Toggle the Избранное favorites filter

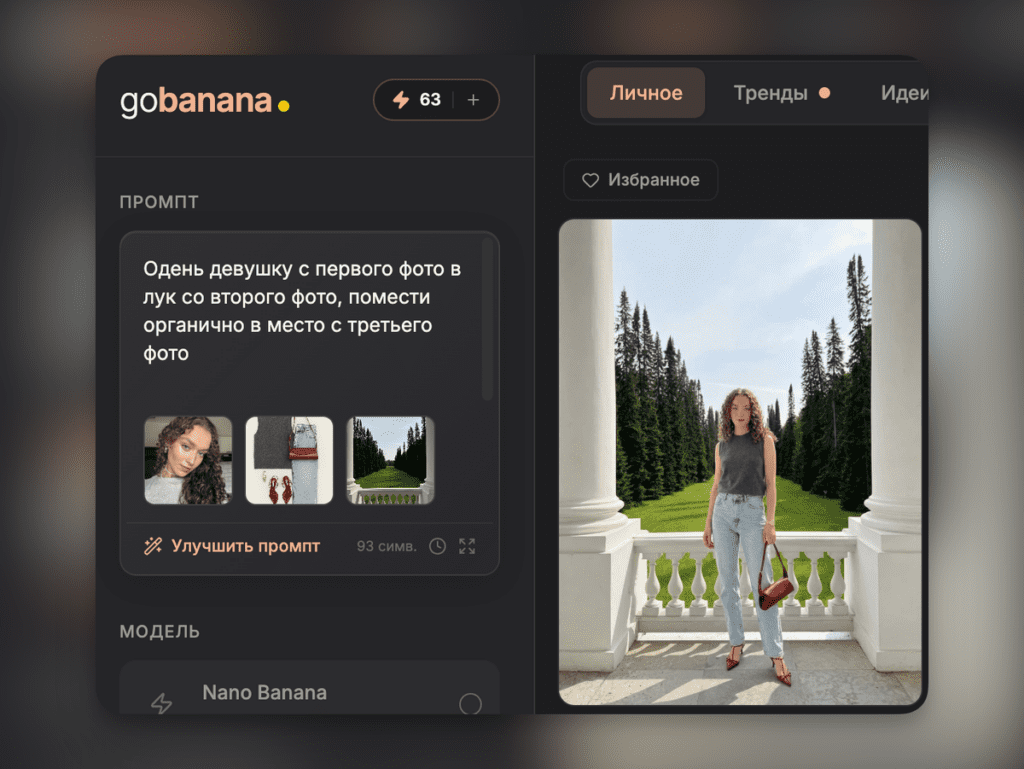pyautogui.click(x=640, y=180)
